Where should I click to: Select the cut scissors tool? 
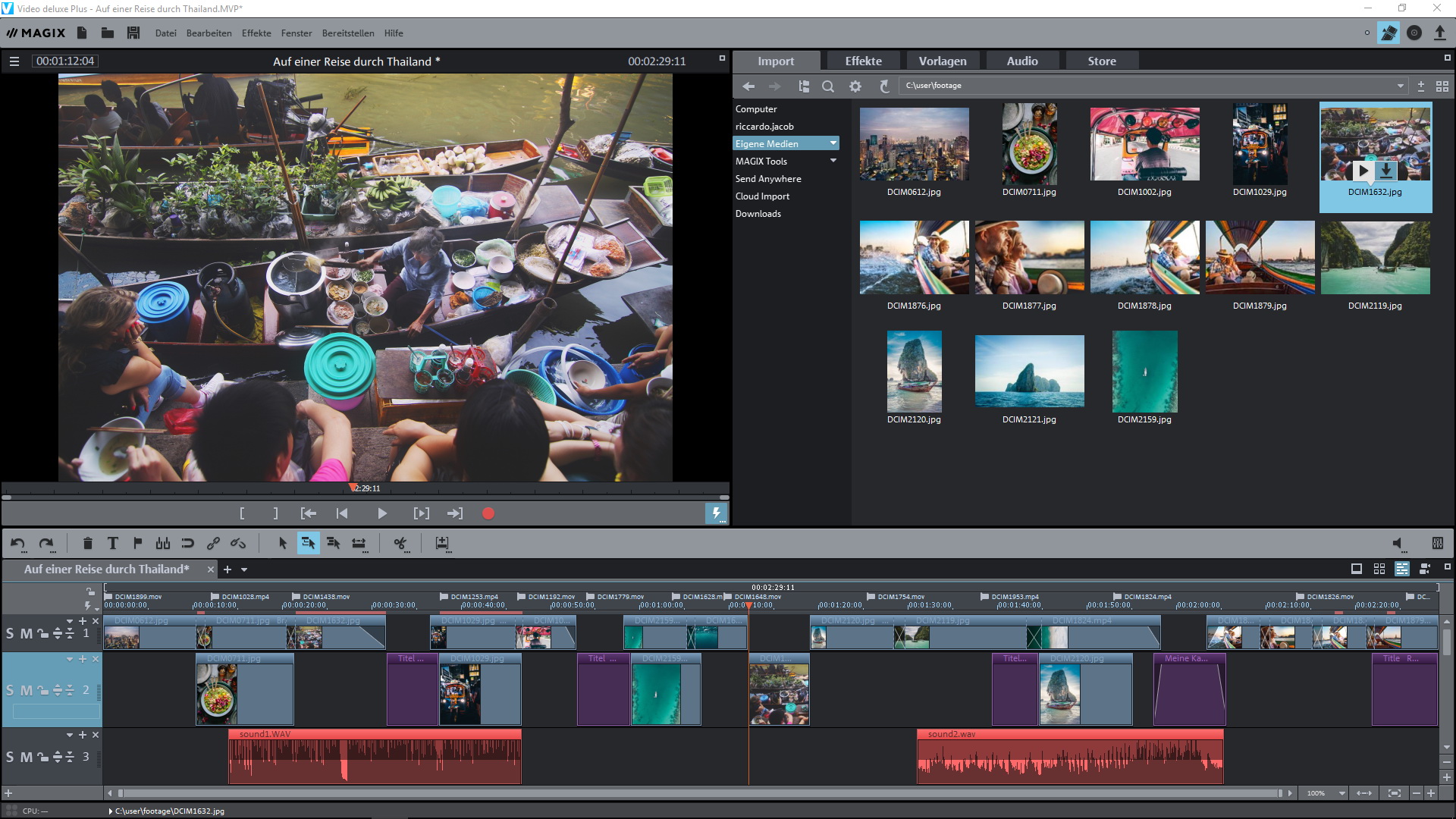tap(400, 543)
